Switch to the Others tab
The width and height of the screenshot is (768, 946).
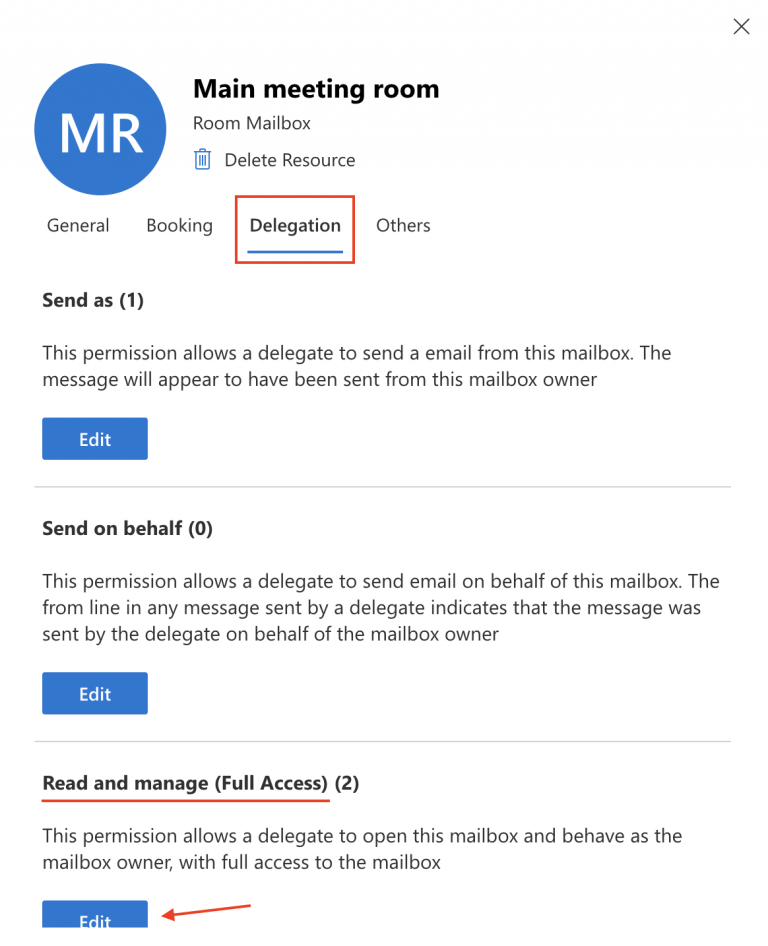(x=403, y=226)
